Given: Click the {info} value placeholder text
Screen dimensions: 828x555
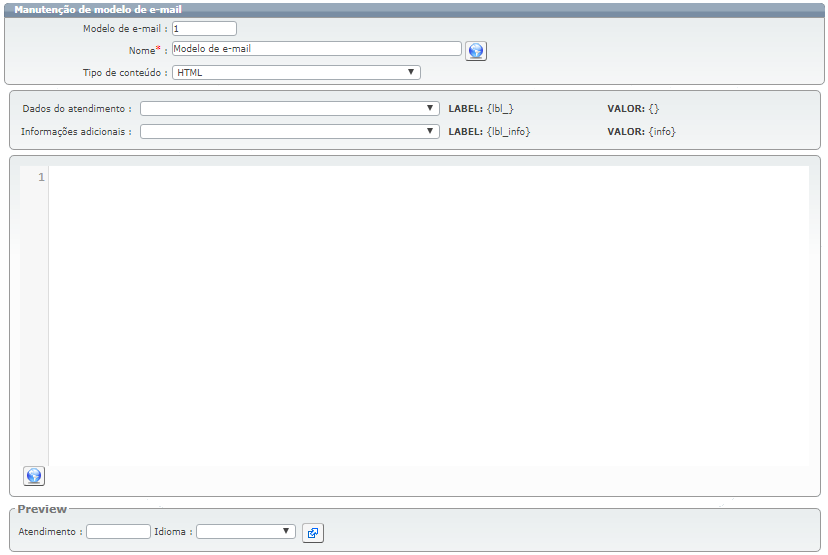Looking at the screenshot, I should tap(662, 131).
